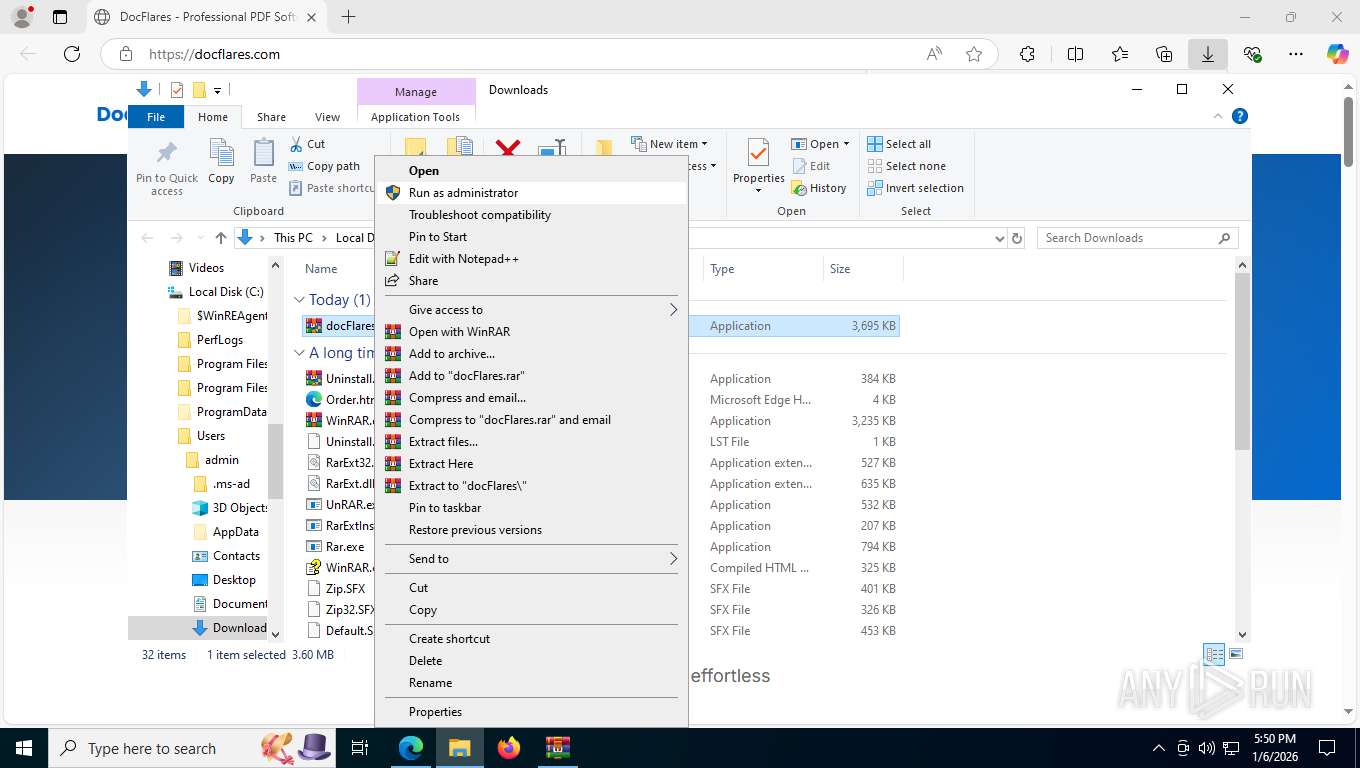Choose Add to "docFlares.rar"
This screenshot has width=1360, height=768.
coord(531,376)
